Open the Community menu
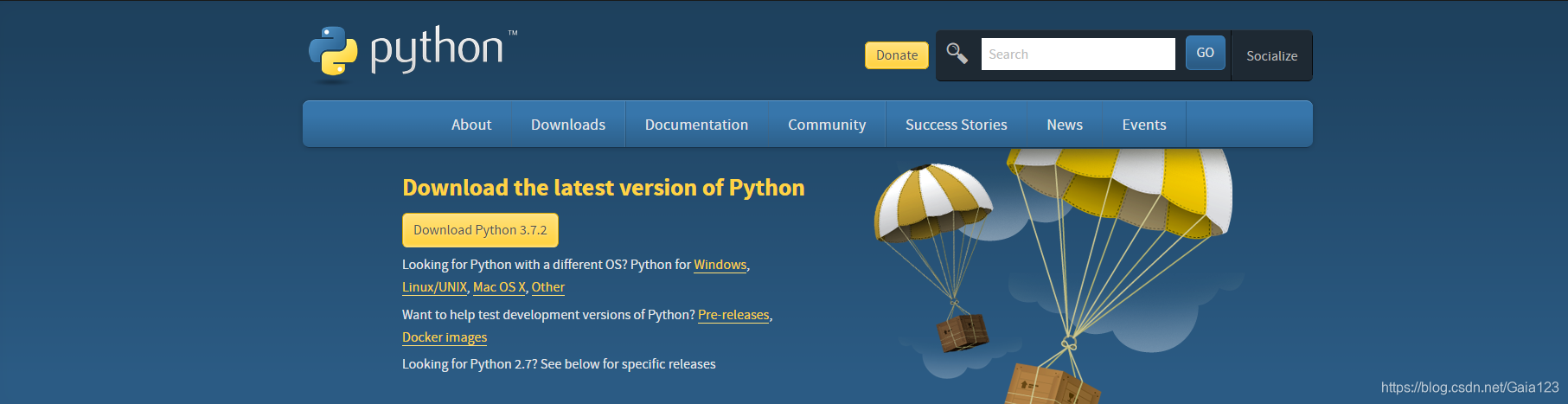This screenshot has width=1568, height=404. pyautogui.click(x=827, y=125)
